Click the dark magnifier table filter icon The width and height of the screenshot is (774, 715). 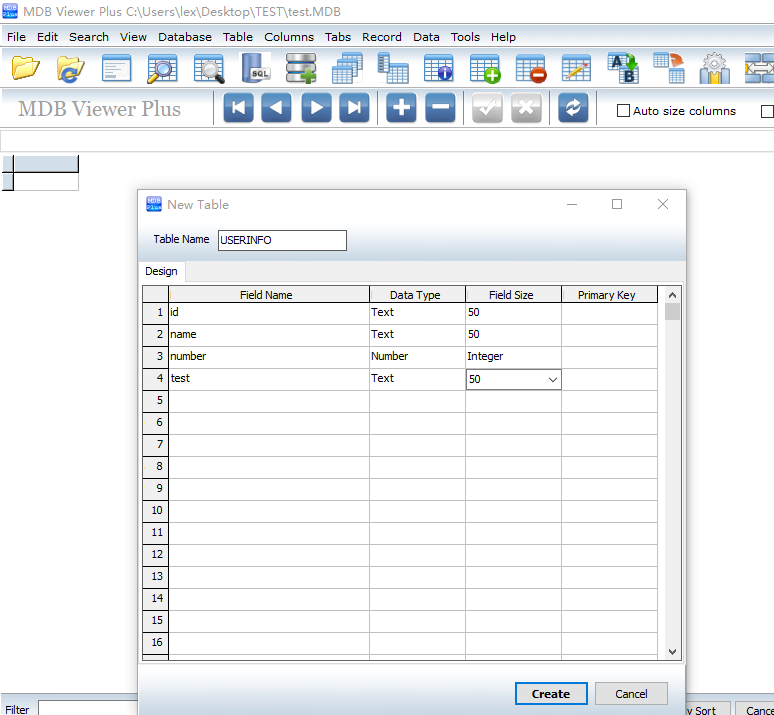click(x=209, y=68)
